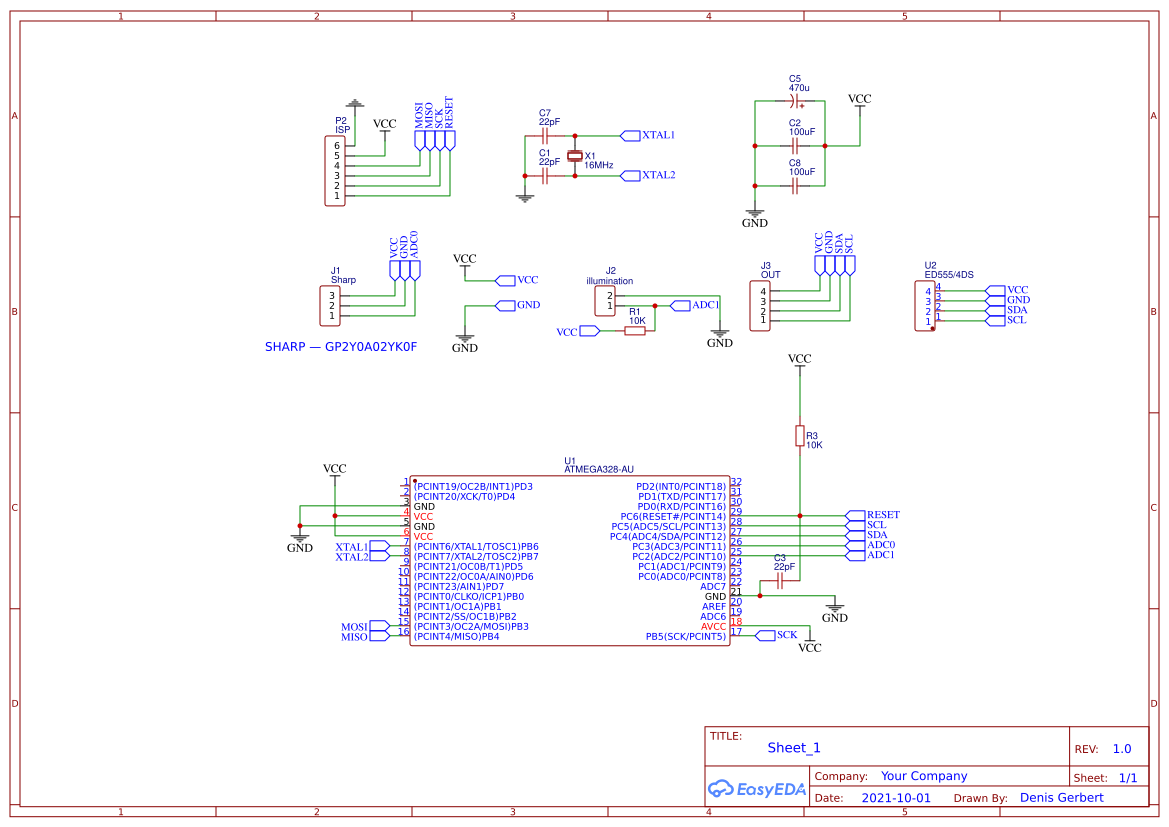Select the ATMEGA328-AU chip symbol U1
1169x827 pixels.
(x=570, y=560)
